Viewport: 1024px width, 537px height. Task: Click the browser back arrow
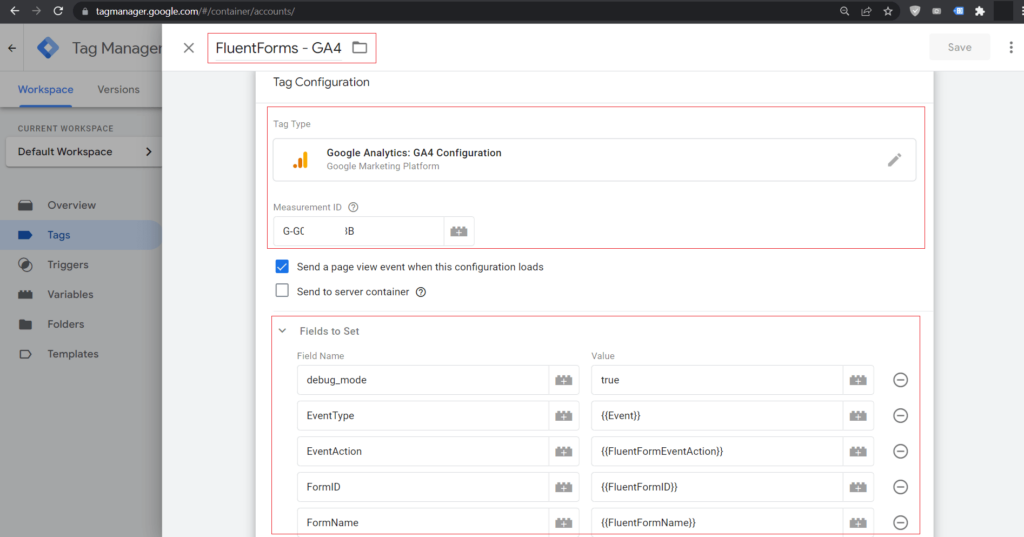point(14,11)
